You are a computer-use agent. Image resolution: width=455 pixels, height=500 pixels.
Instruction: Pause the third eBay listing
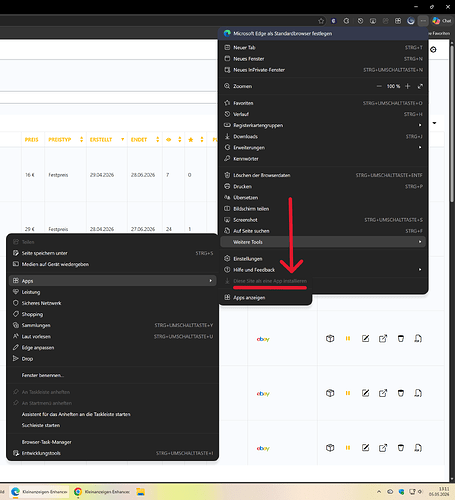coord(348,448)
